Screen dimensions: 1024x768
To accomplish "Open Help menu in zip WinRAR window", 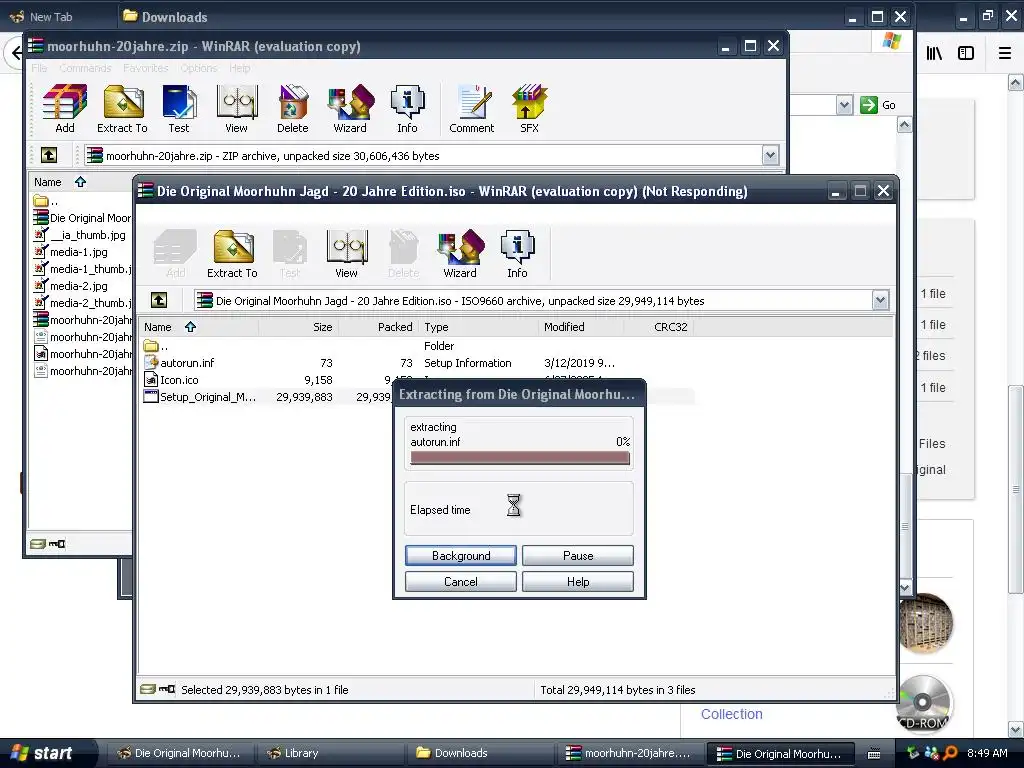I will click(240, 68).
